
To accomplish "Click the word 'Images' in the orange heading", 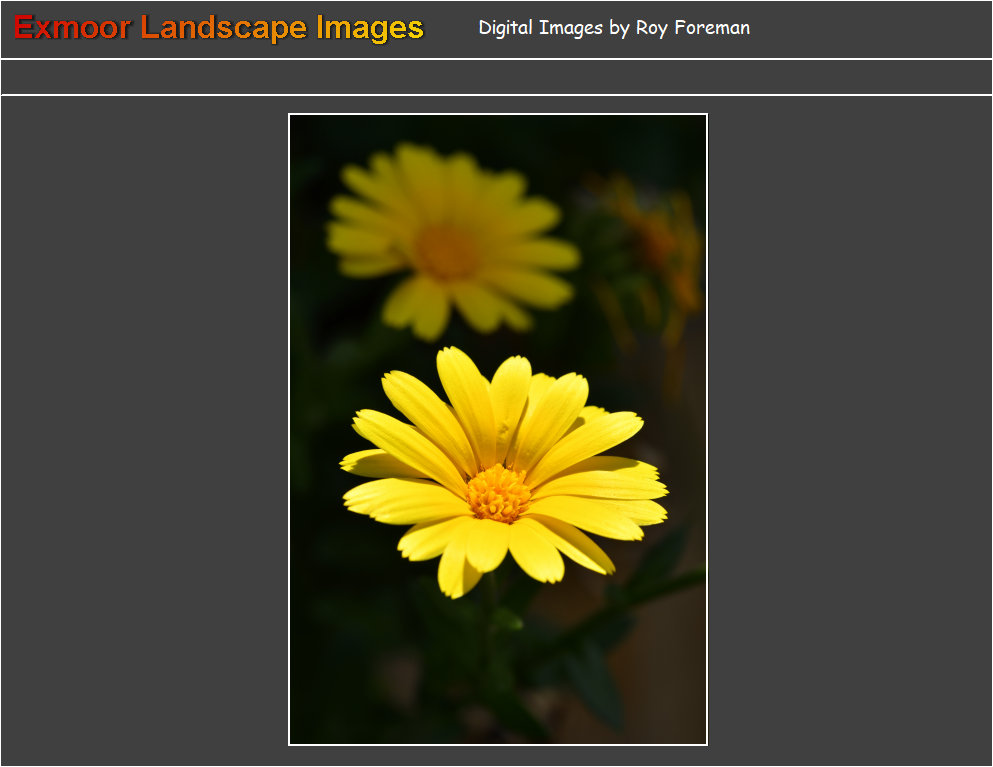I will (369, 28).
